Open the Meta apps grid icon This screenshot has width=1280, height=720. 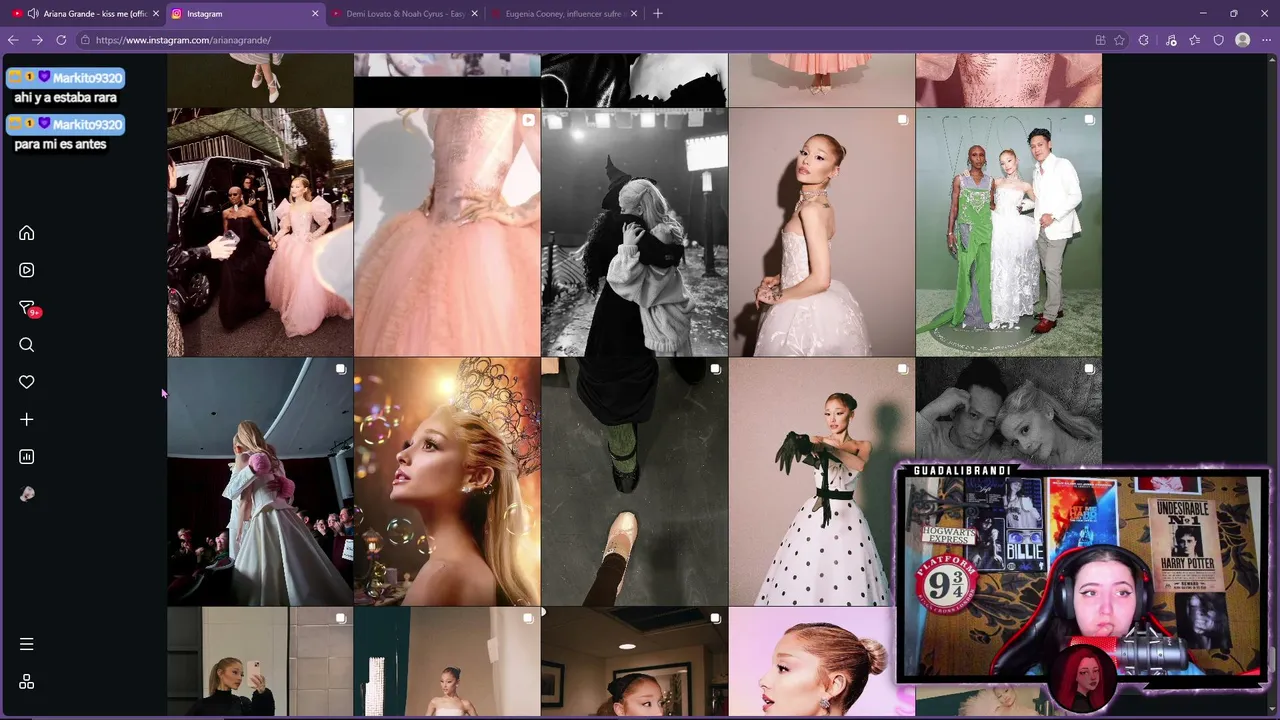coord(27,682)
